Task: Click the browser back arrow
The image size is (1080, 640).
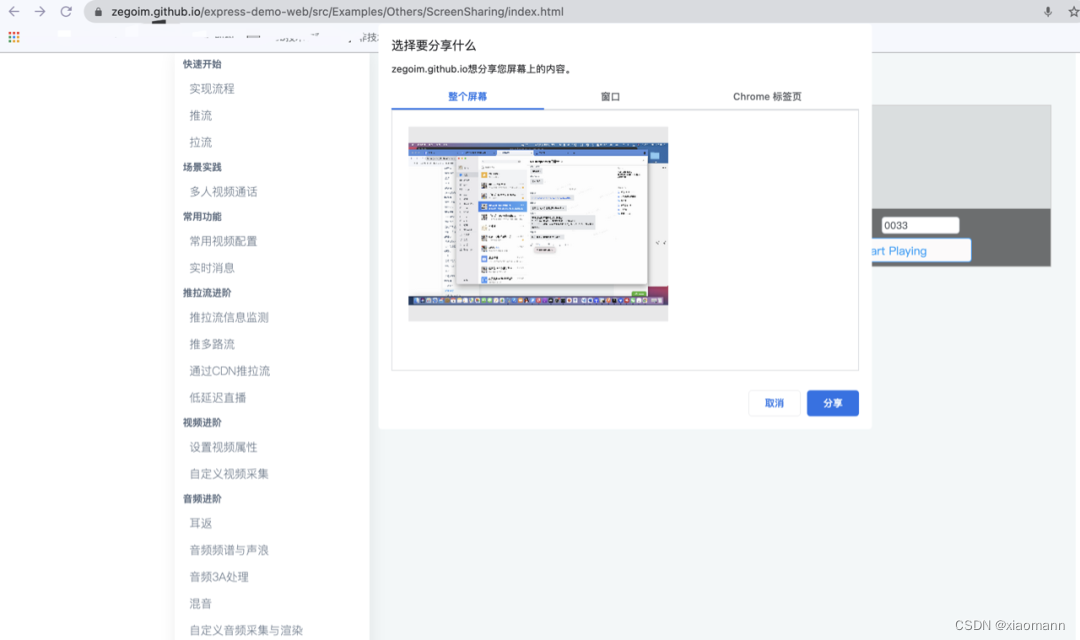Action: tap(14, 13)
